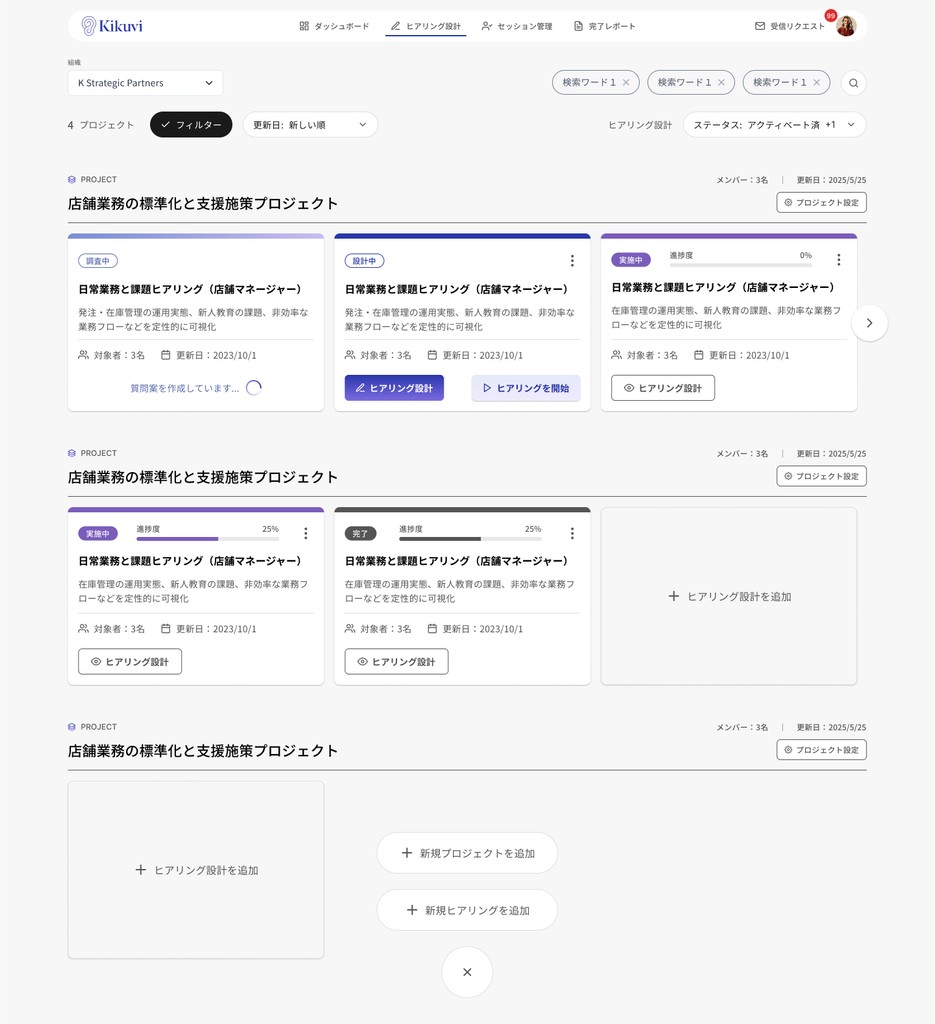Open プロジェクト設定 gear for the first project
The width and height of the screenshot is (935, 1024).
pos(821,201)
